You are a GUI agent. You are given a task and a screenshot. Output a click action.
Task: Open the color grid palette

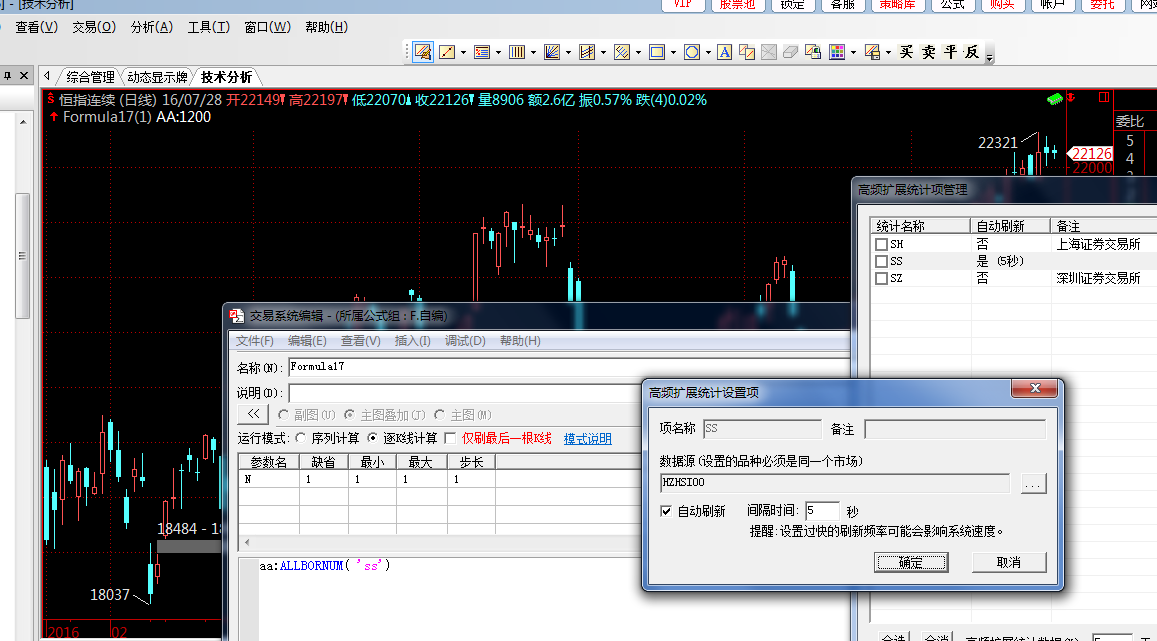[836, 52]
